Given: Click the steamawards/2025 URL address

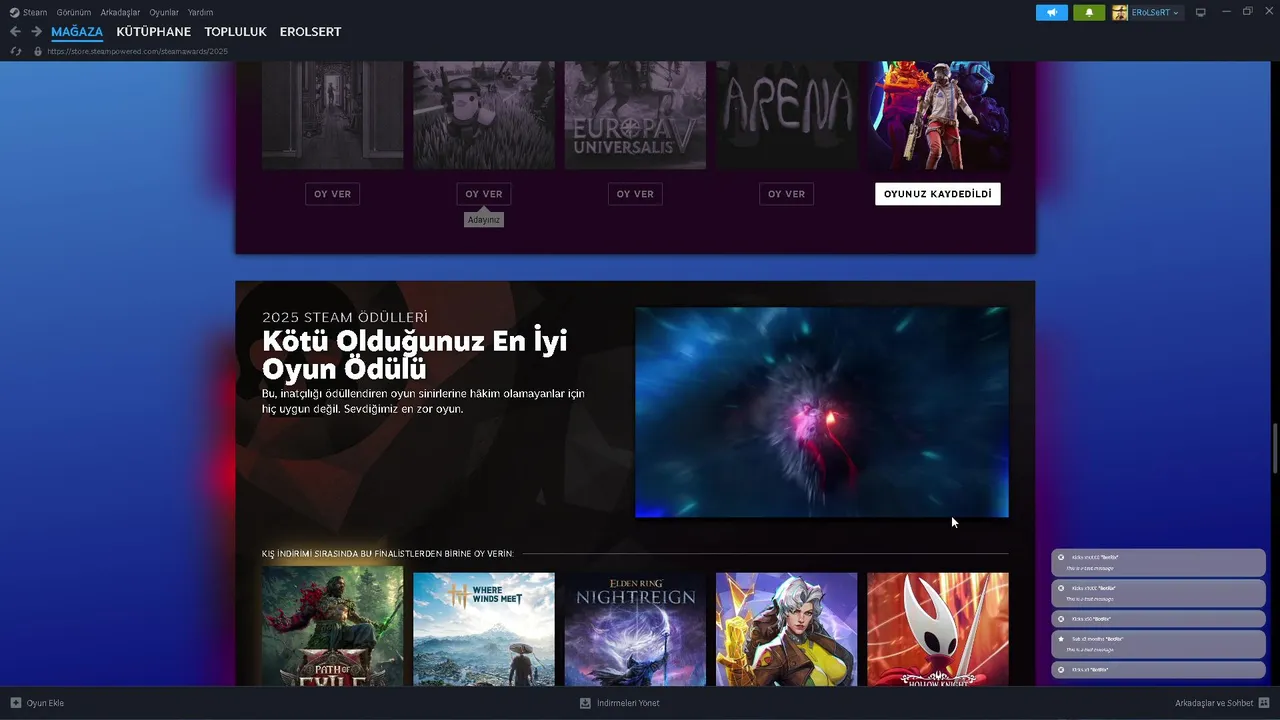Looking at the screenshot, I should [138, 51].
